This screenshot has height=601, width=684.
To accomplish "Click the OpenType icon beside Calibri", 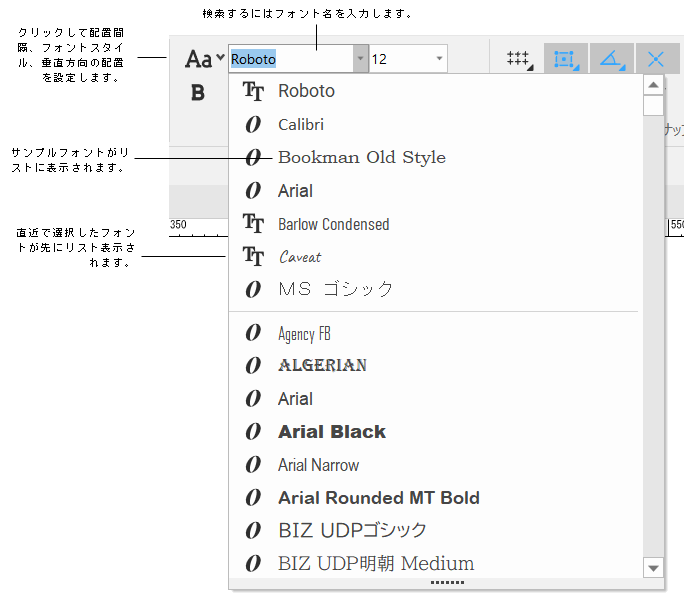I will point(254,125).
